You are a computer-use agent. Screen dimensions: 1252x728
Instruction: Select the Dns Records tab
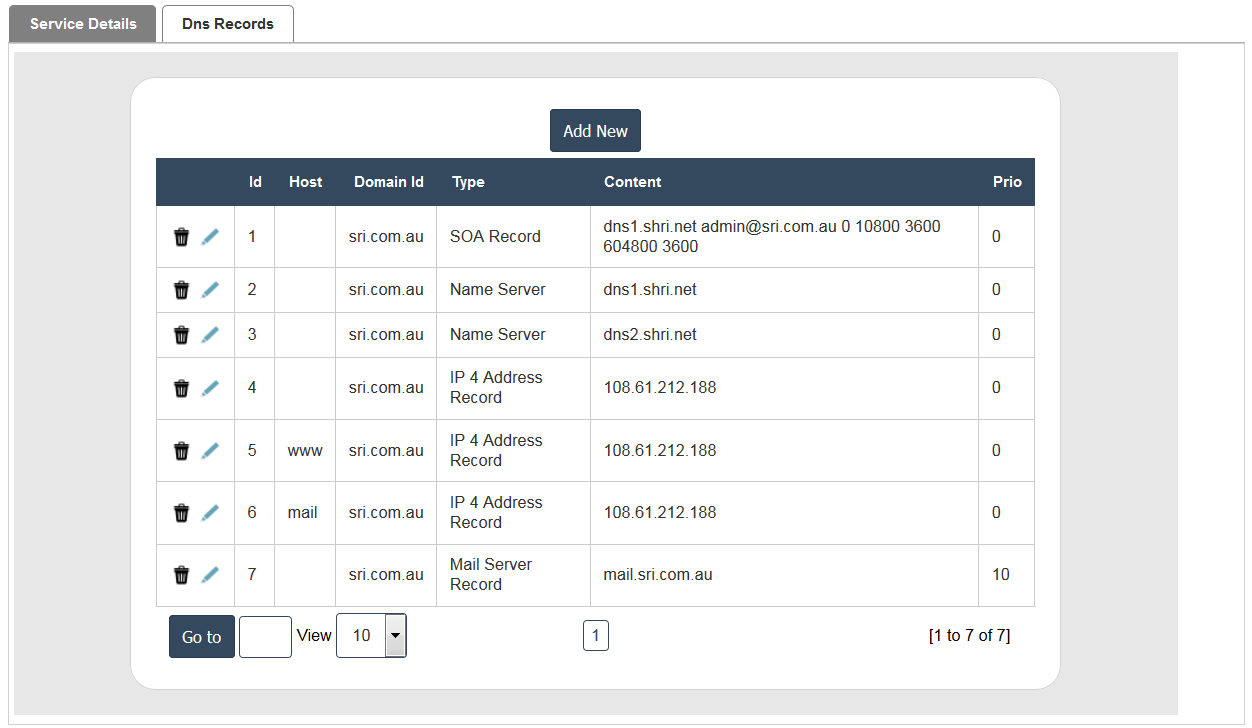click(x=228, y=24)
